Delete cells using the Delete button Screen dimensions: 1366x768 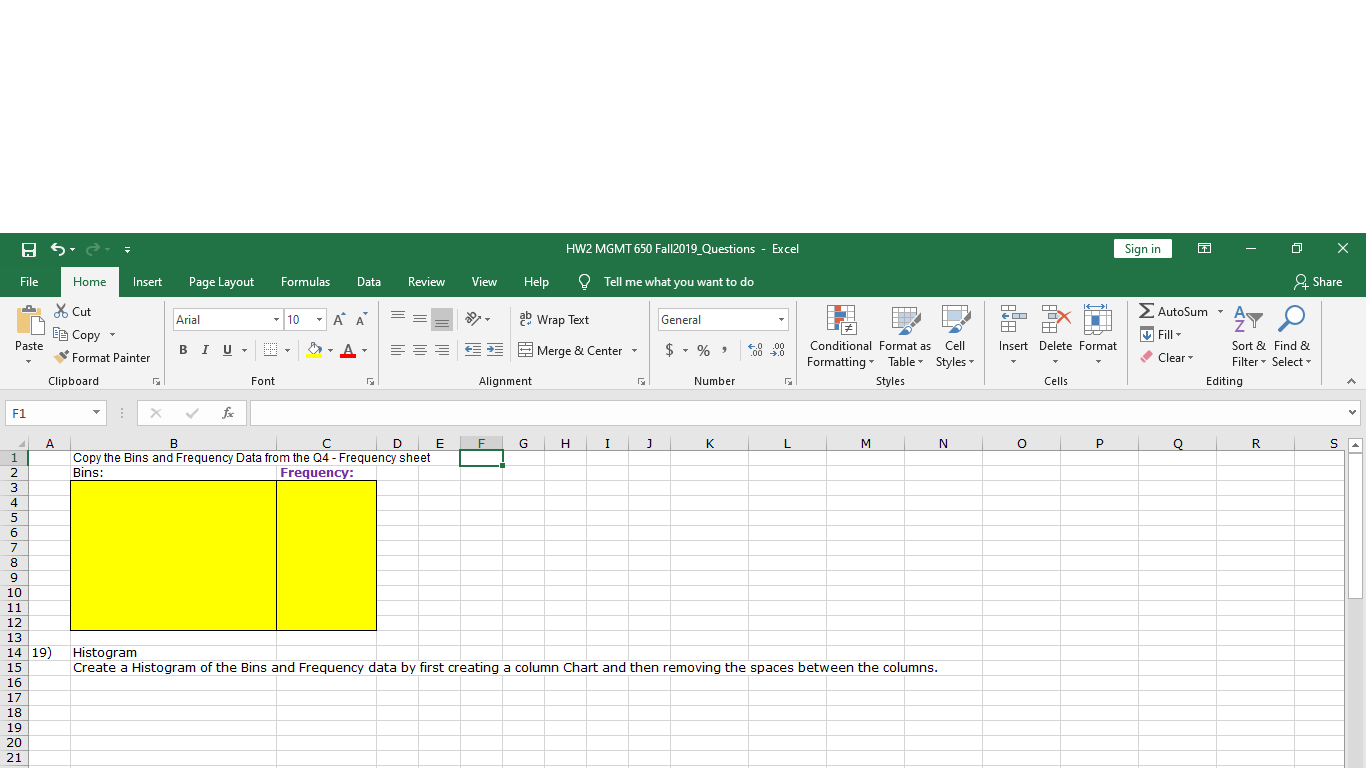(1055, 334)
